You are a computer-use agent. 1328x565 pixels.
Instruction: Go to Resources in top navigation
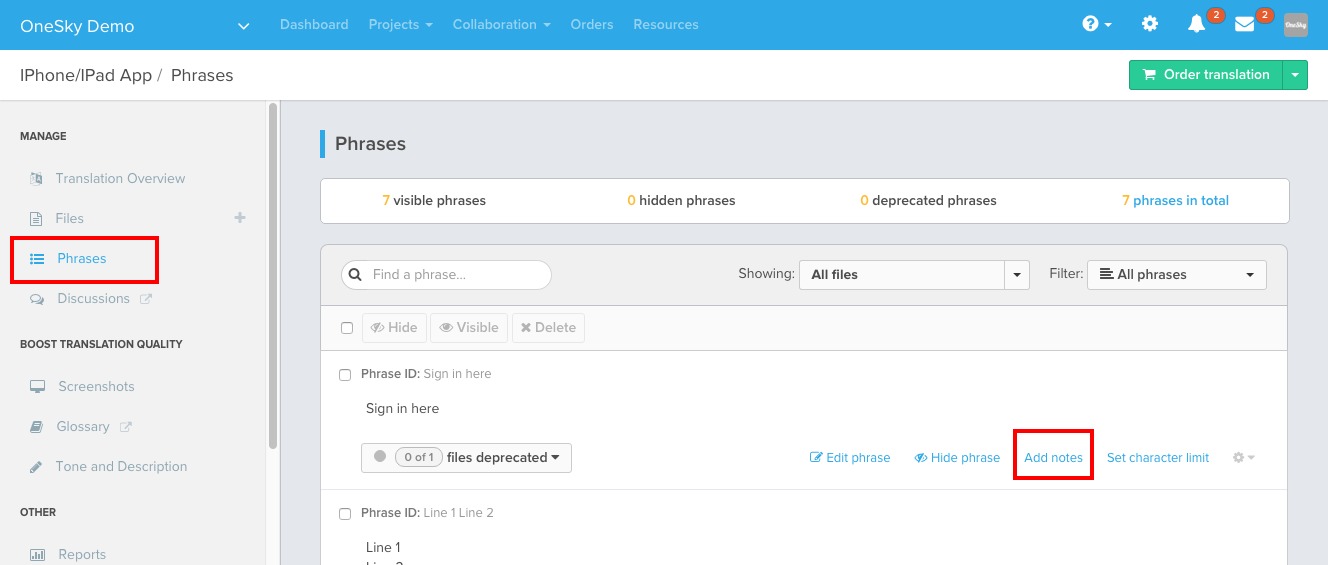(x=666, y=24)
